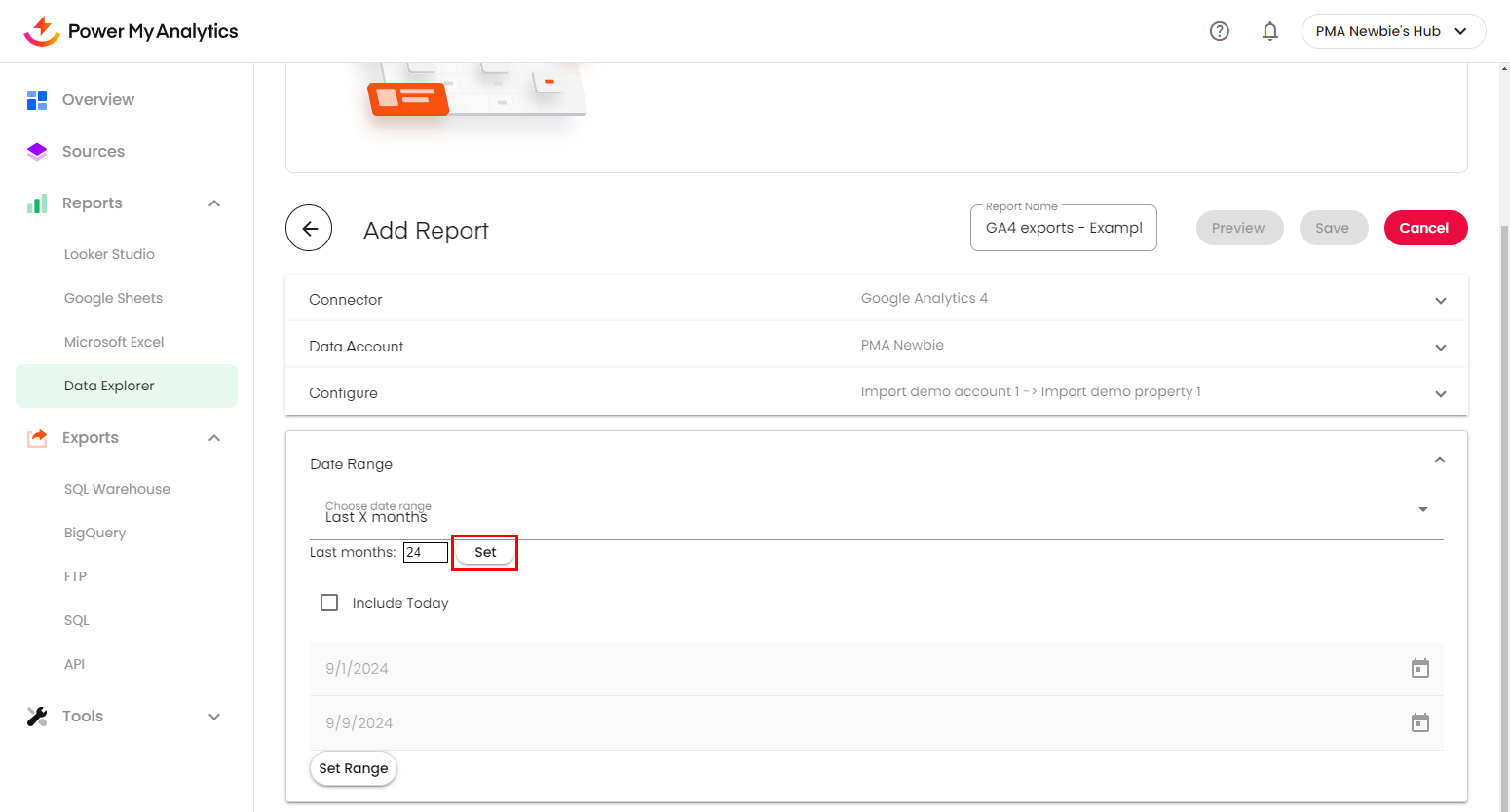Select BigQuery under Exports
This screenshot has width=1510, height=812.
(x=94, y=533)
